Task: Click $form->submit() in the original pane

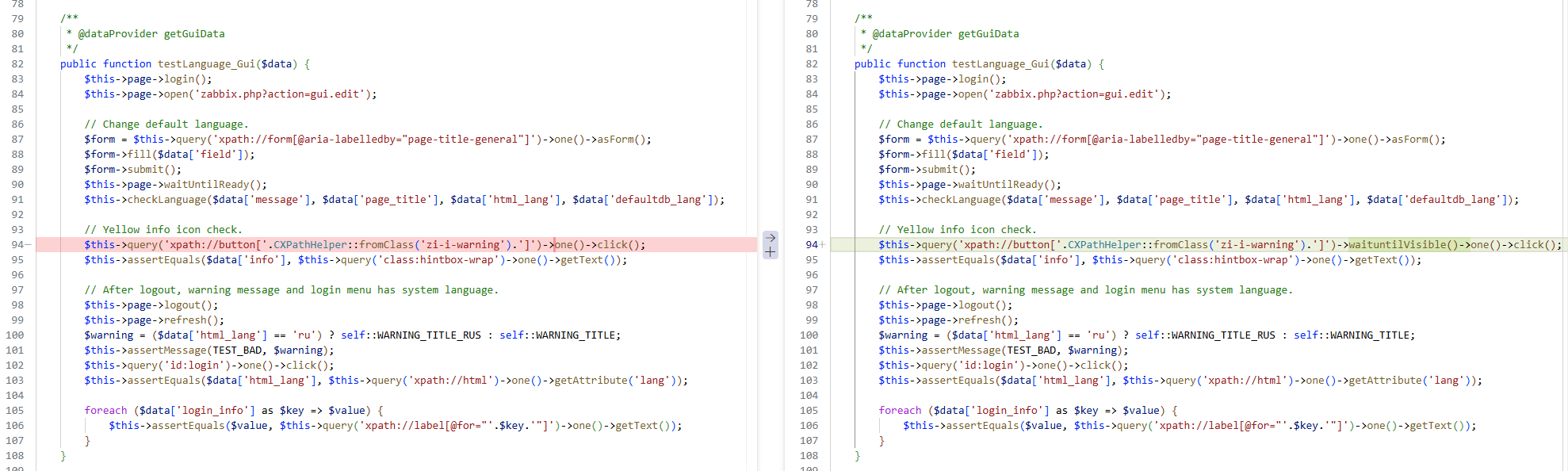Action: tap(132, 170)
